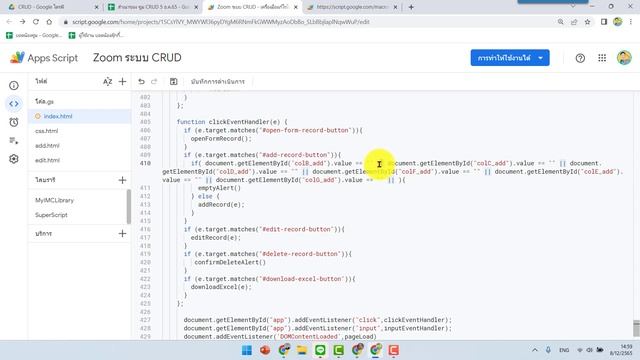Add a library with plus icon
The width and height of the screenshot is (640, 360).
[122, 180]
